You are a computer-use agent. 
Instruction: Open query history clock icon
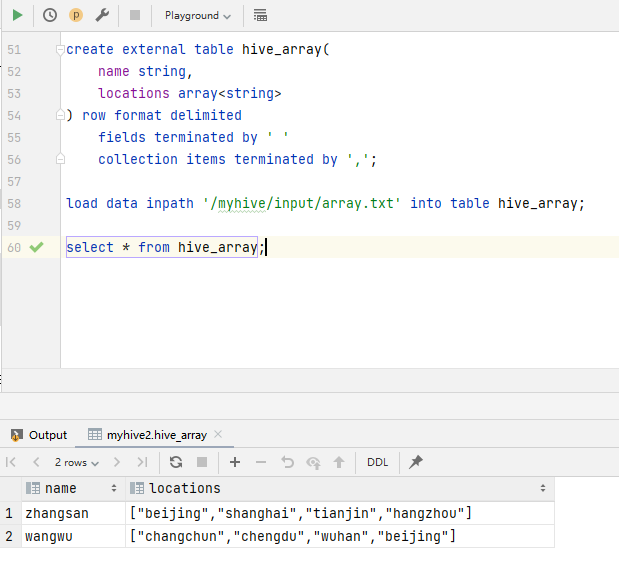click(x=50, y=15)
